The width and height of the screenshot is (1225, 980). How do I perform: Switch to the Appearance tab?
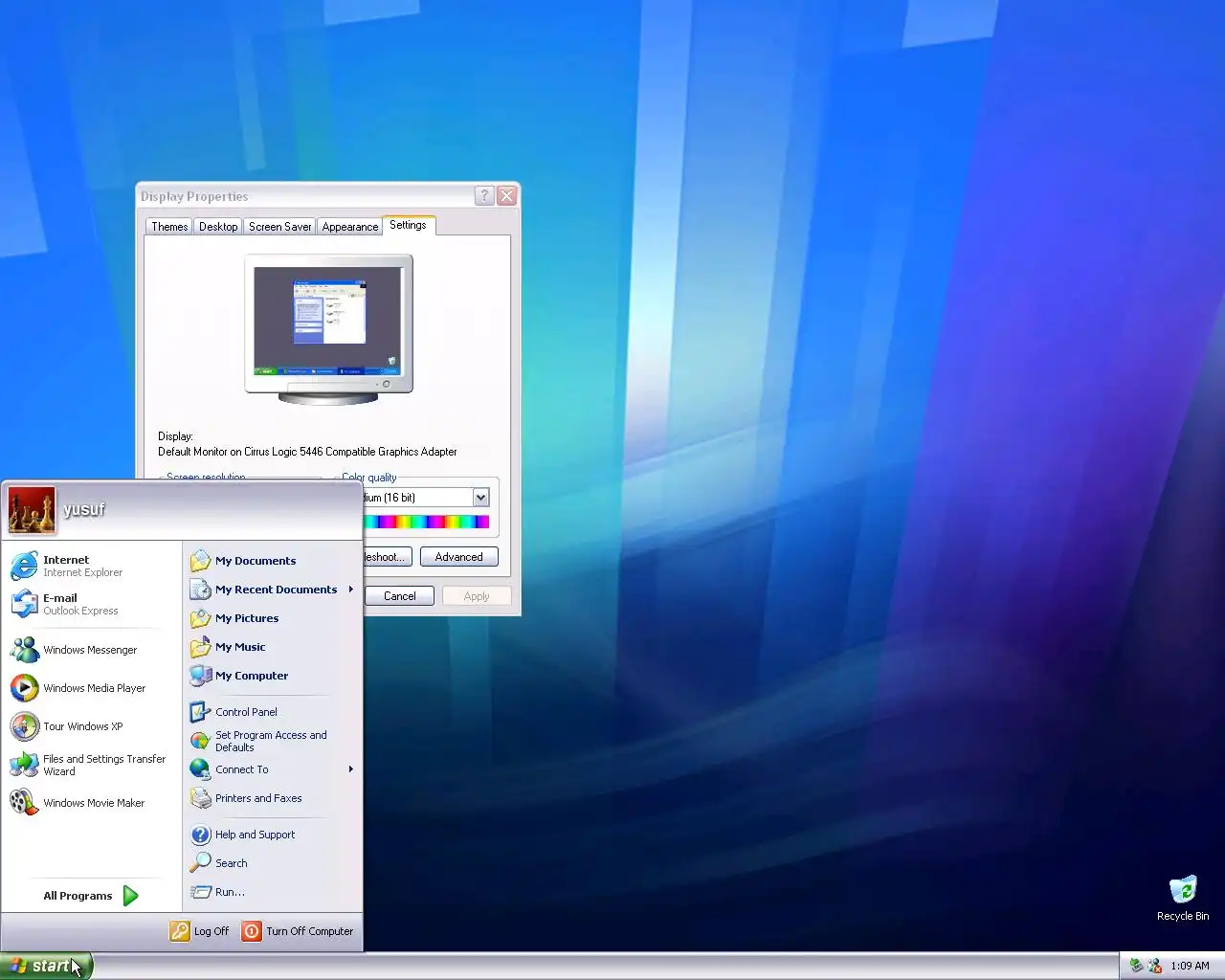(350, 227)
